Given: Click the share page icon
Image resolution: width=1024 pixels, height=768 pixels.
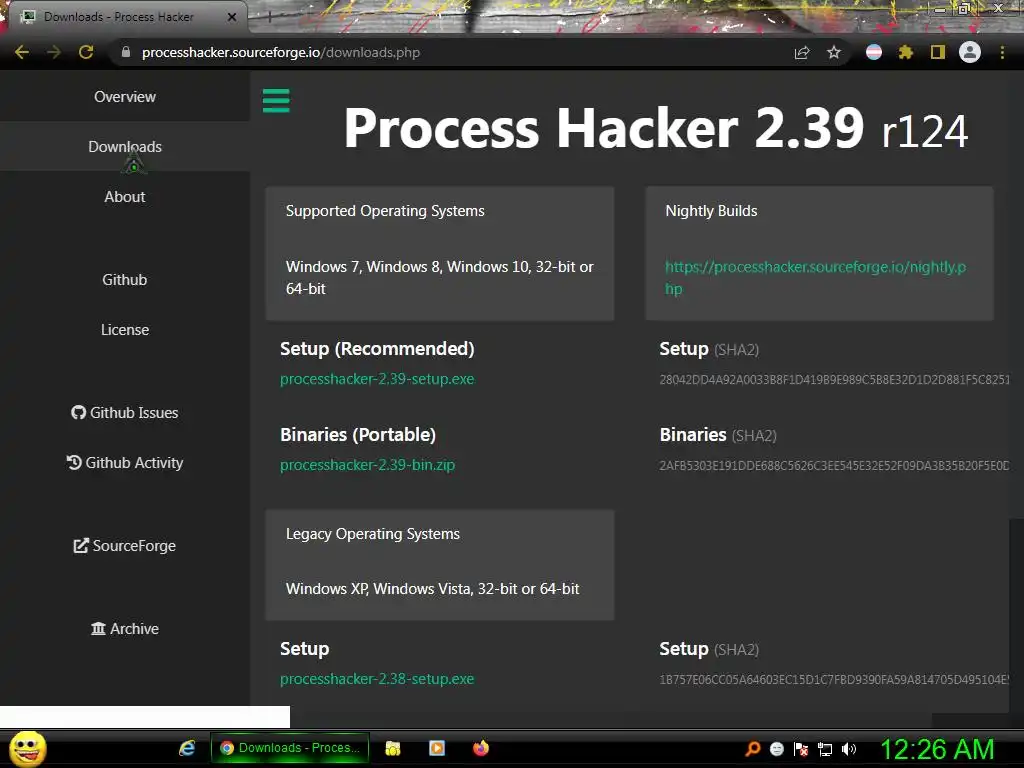Looking at the screenshot, I should [801, 52].
